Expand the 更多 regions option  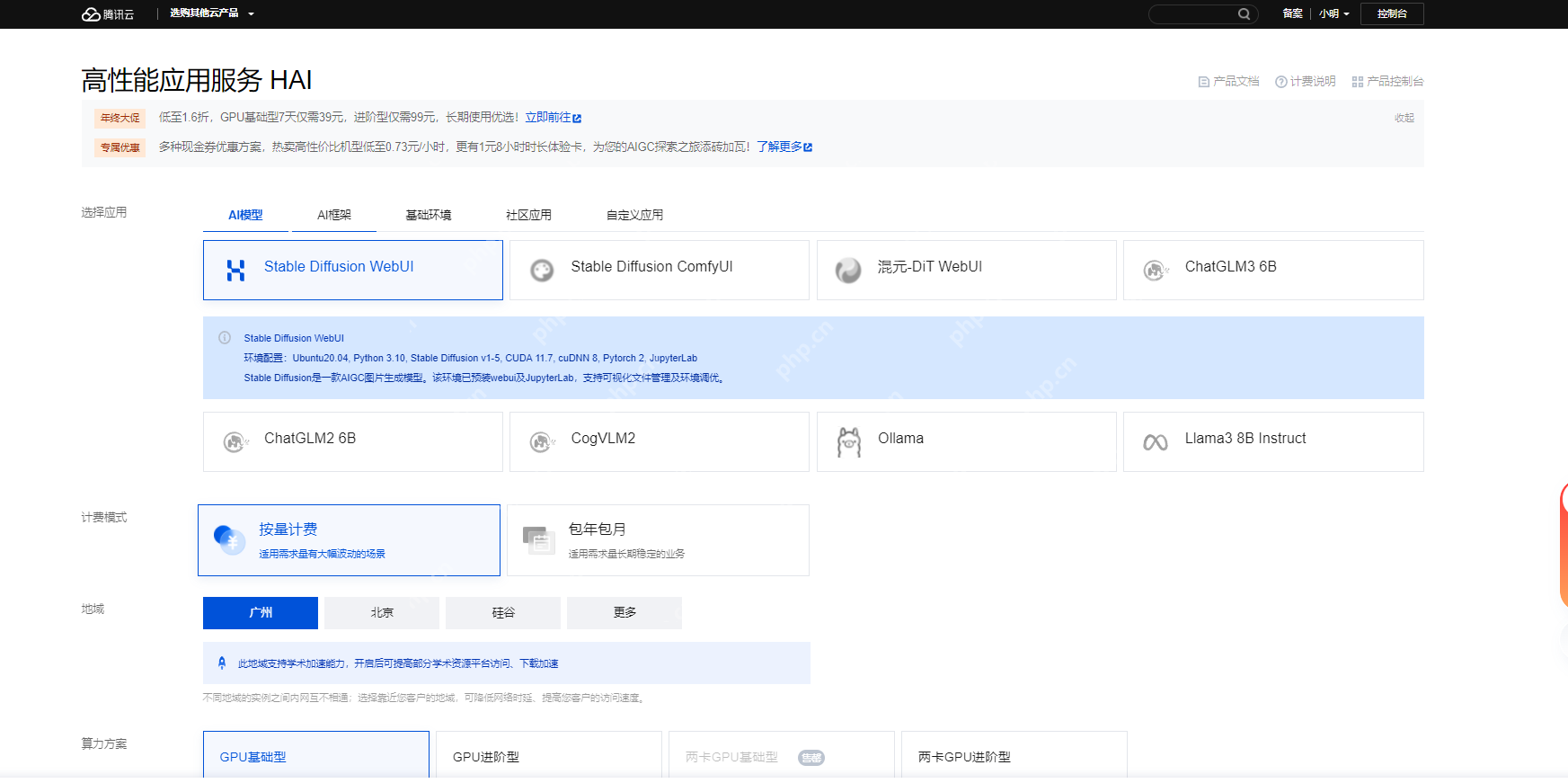[625, 613]
